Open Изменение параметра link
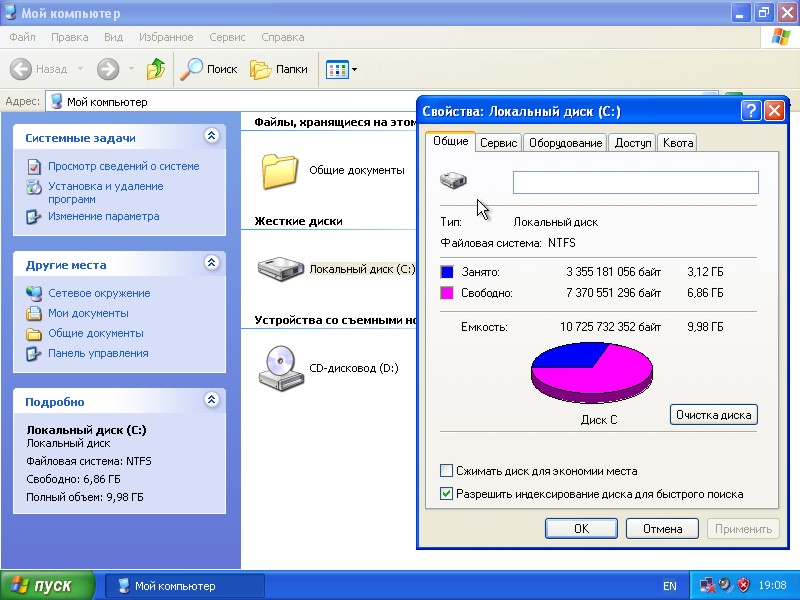 pos(104,216)
